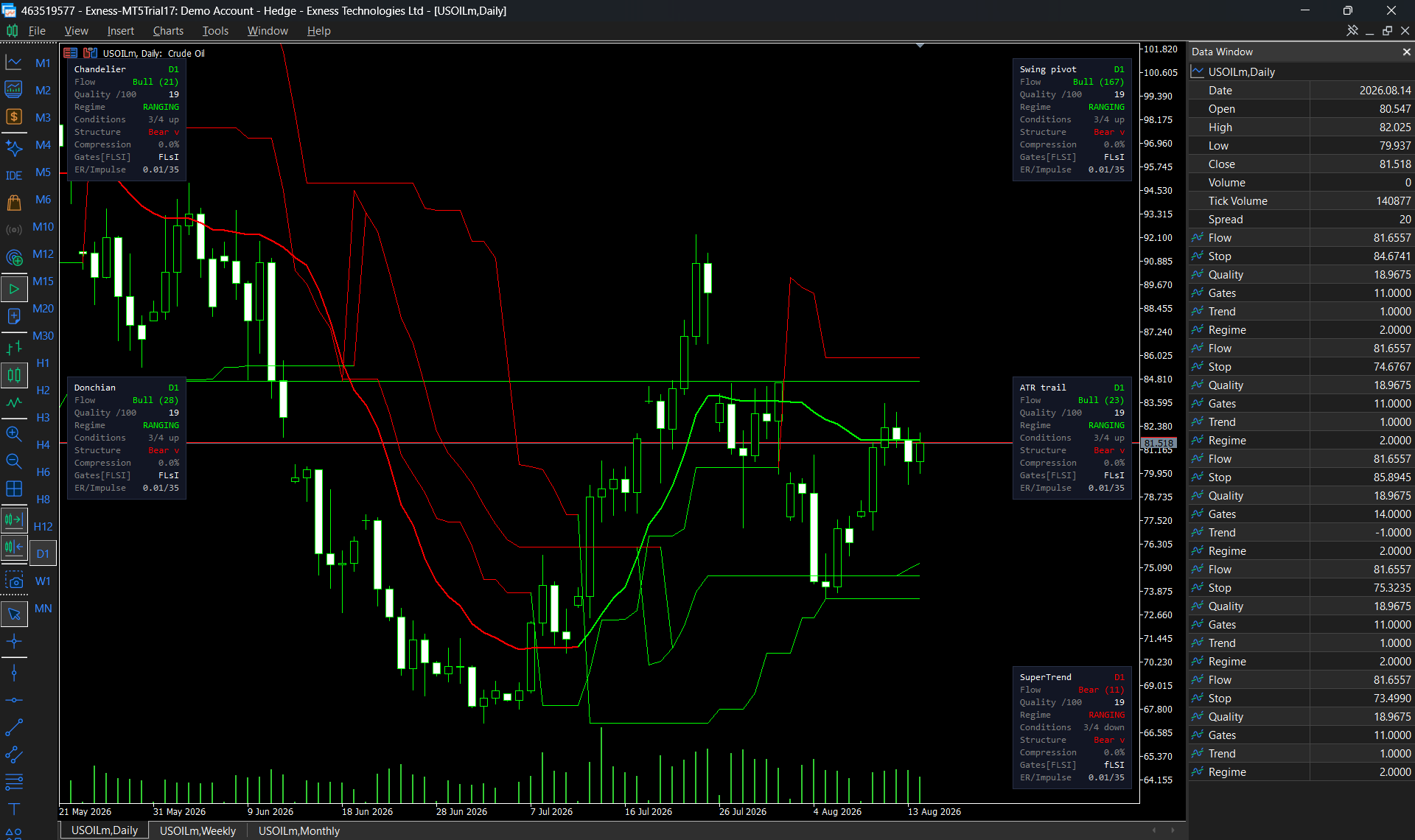Select the arrow cursor tool
1415x840 pixels.
pyautogui.click(x=14, y=614)
